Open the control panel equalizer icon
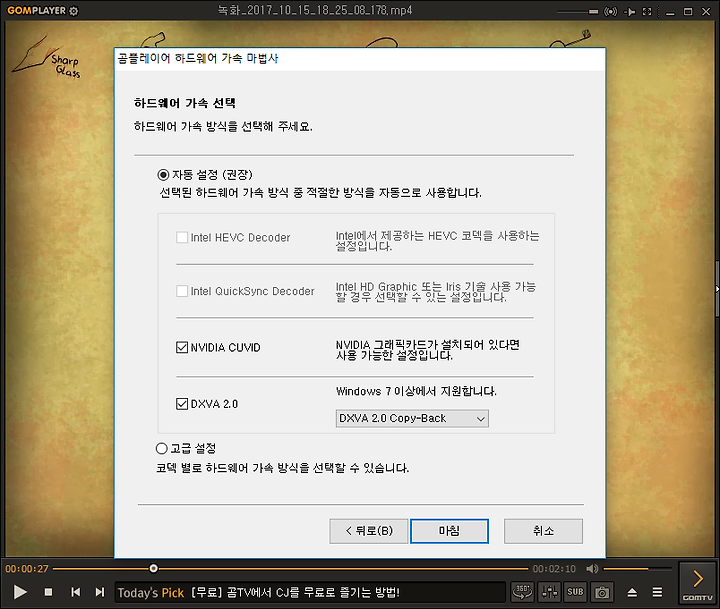 (x=550, y=592)
